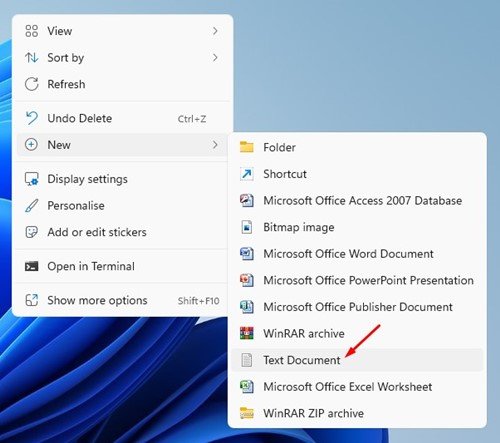Click the WinRAR archive books icon
Image resolution: width=500 pixels, height=443 pixels.
coord(247,333)
